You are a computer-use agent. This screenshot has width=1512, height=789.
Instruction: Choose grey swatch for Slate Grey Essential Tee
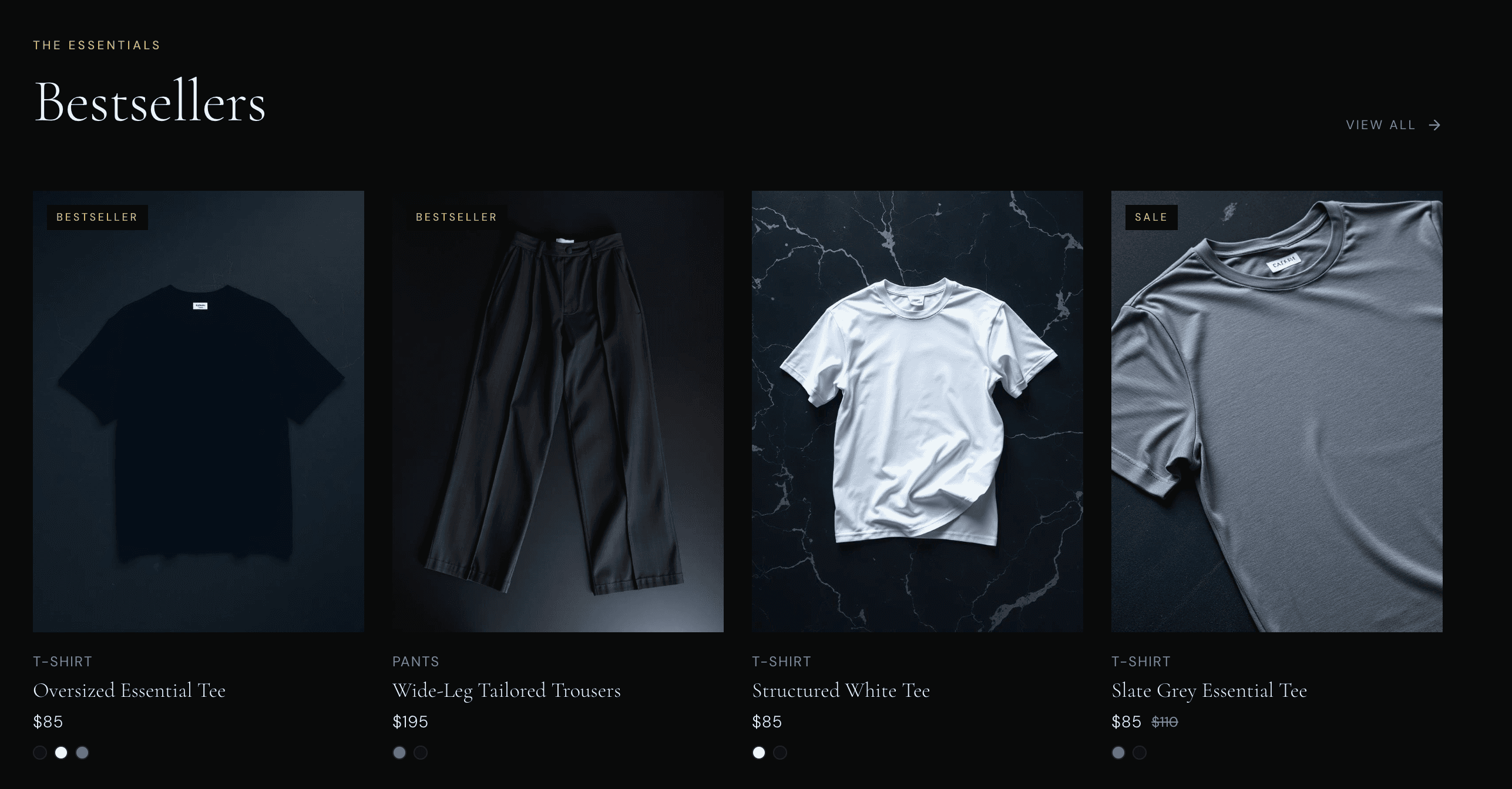click(x=1118, y=753)
